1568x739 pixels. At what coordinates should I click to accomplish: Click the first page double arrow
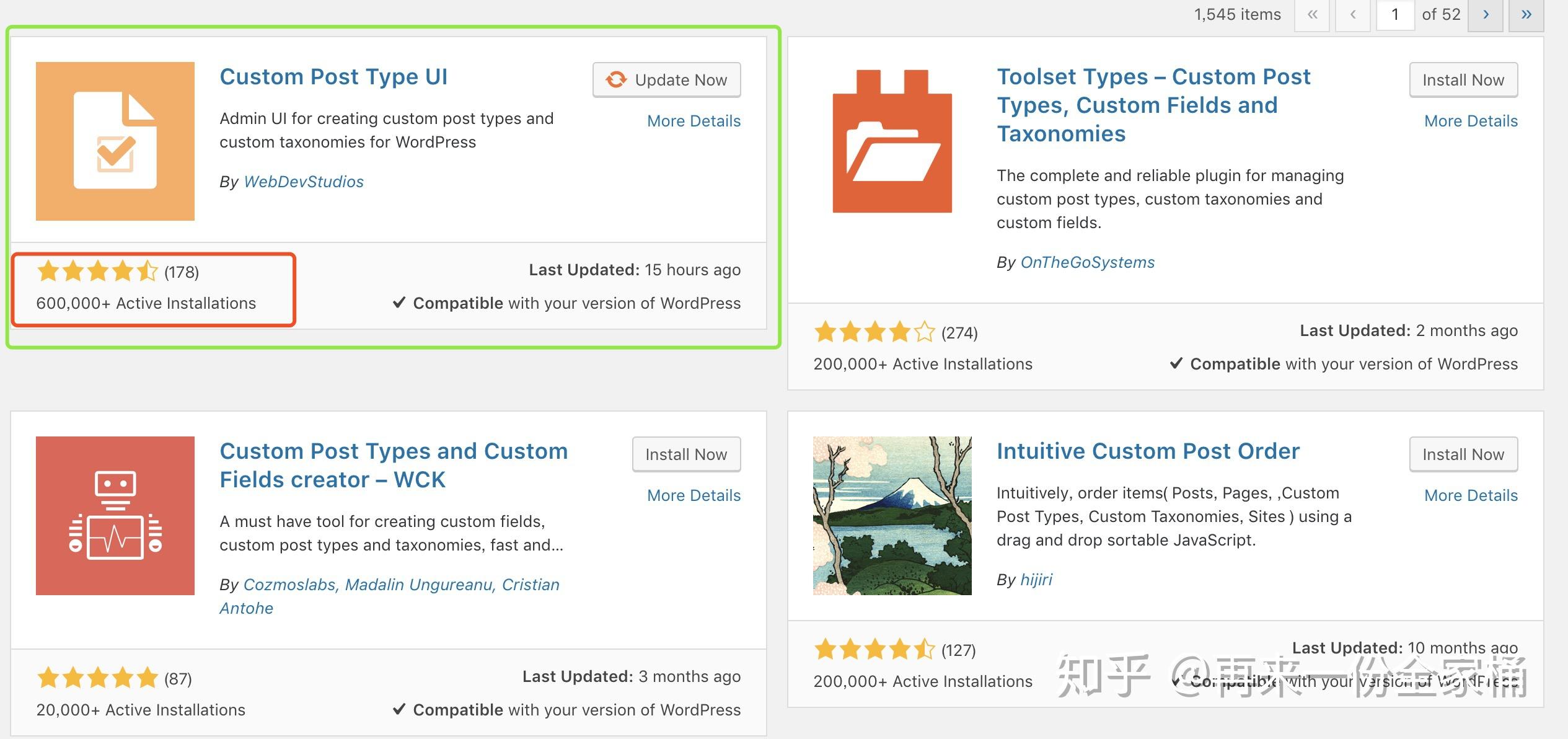[x=1312, y=14]
